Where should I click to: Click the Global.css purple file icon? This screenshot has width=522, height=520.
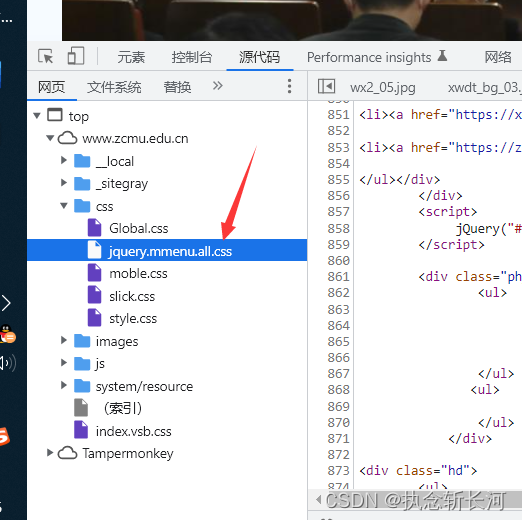[94, 227]
